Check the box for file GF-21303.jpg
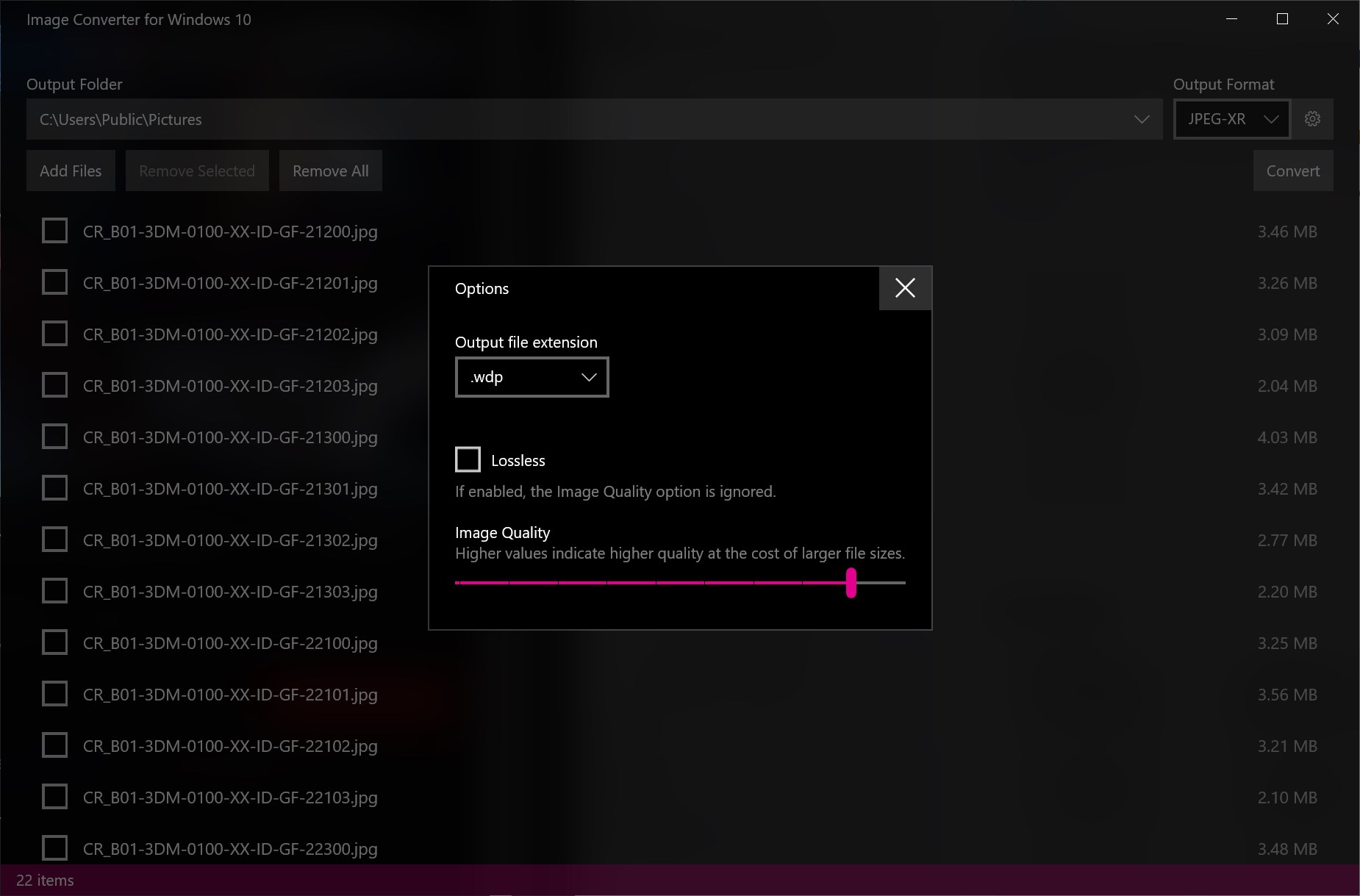 pyautogui.click(x=55, y=591)
